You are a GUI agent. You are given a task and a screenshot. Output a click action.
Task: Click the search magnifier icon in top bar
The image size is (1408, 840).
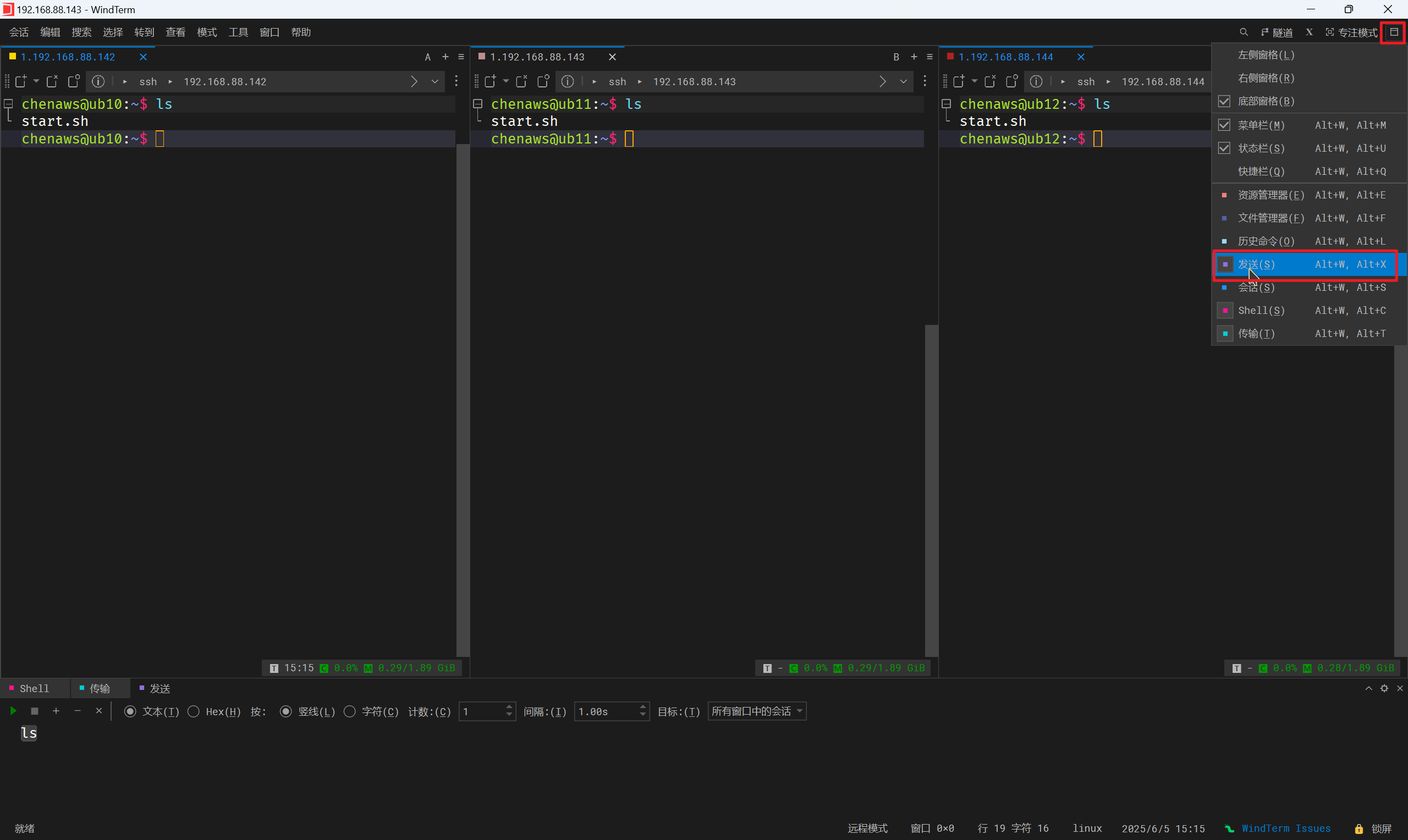(1243, 32)
